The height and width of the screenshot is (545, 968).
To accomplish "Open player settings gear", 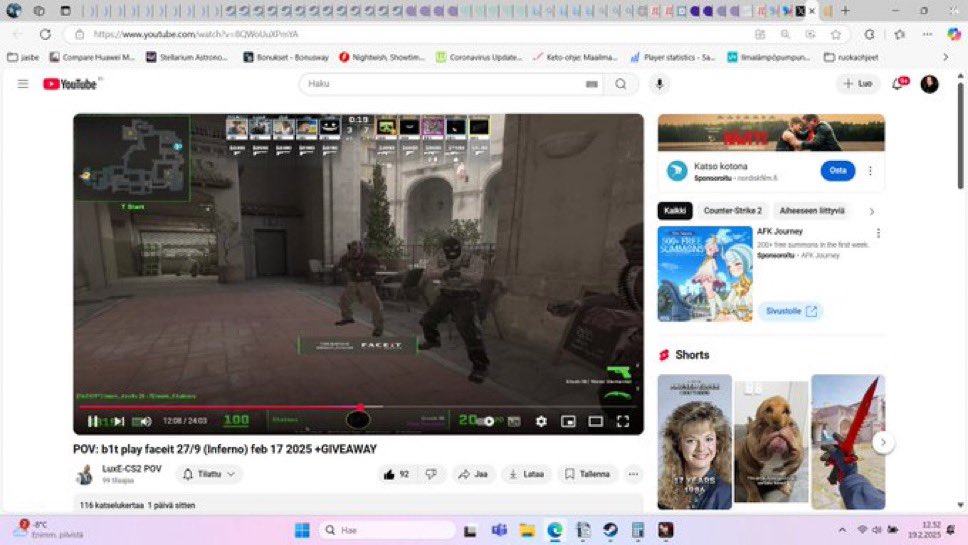I will coord(541,421).
